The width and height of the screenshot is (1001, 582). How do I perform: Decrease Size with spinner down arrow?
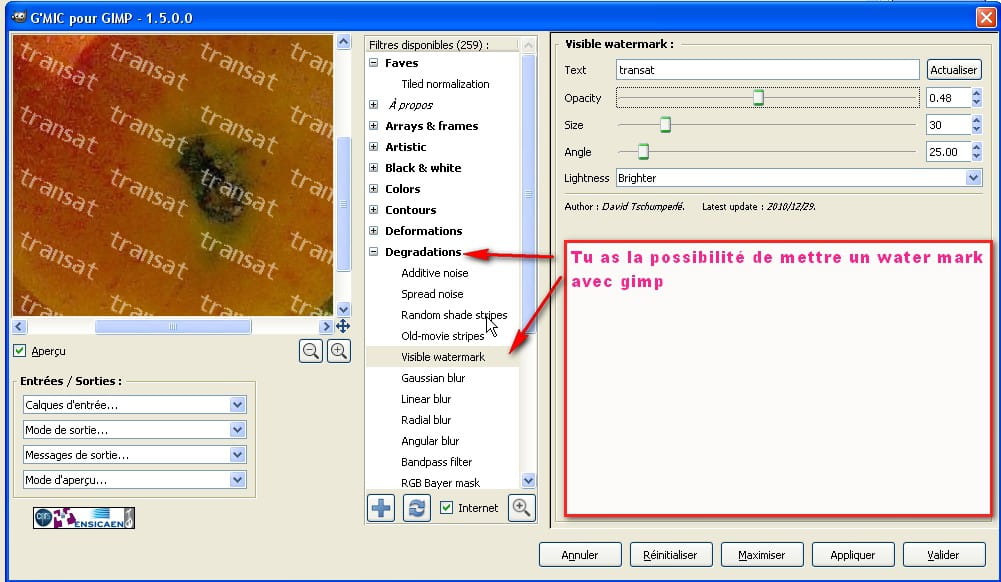point(976,130)
